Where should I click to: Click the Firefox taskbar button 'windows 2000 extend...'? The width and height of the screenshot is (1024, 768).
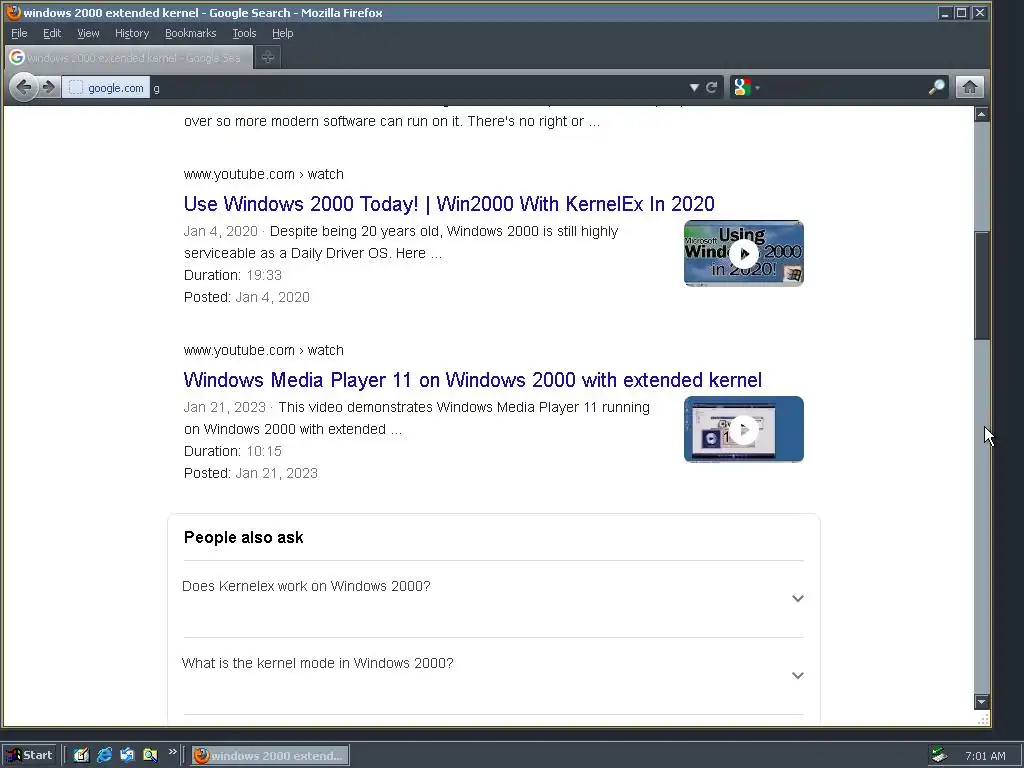(x=270, y=756)
